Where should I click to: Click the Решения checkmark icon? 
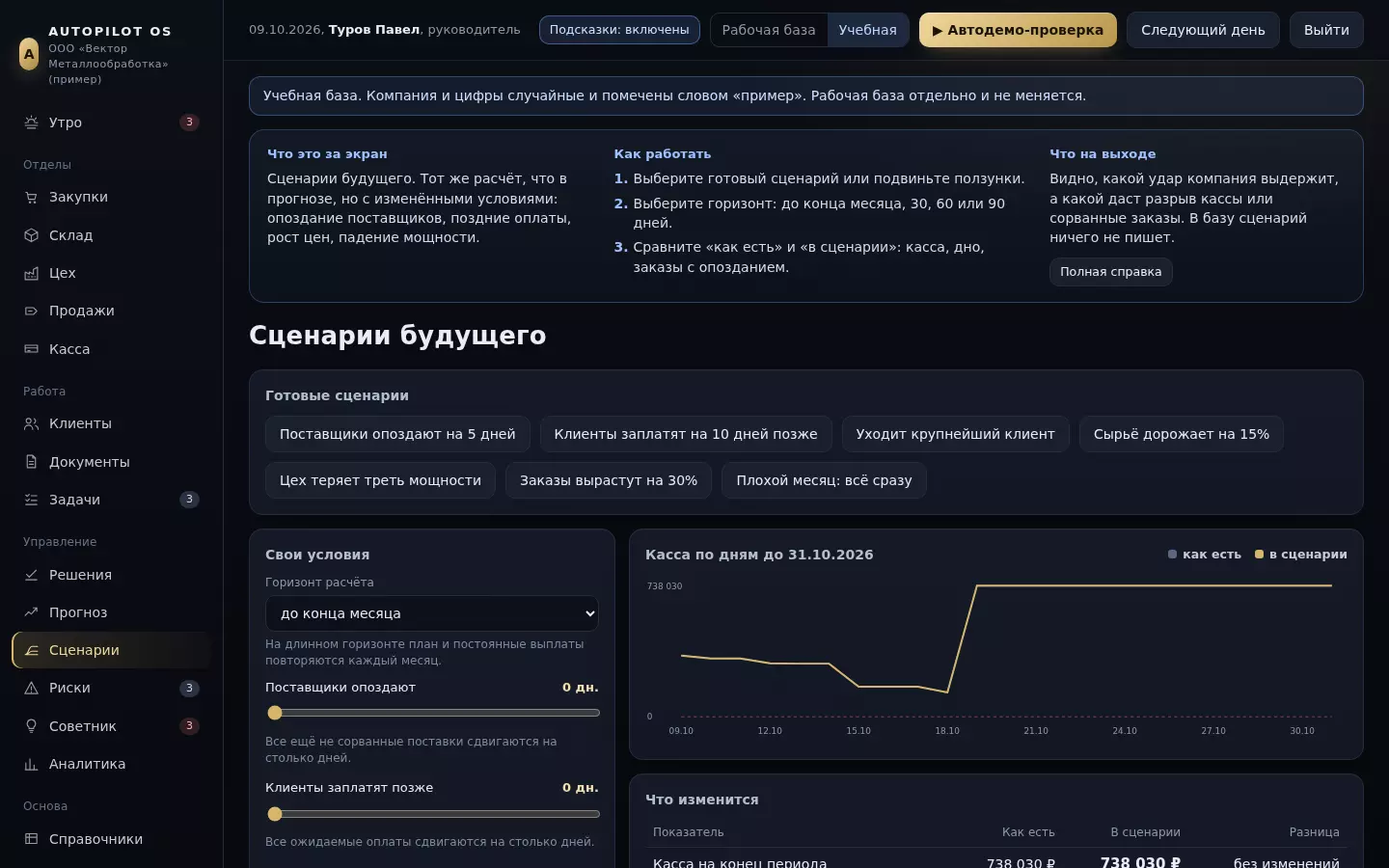(31, 575)
